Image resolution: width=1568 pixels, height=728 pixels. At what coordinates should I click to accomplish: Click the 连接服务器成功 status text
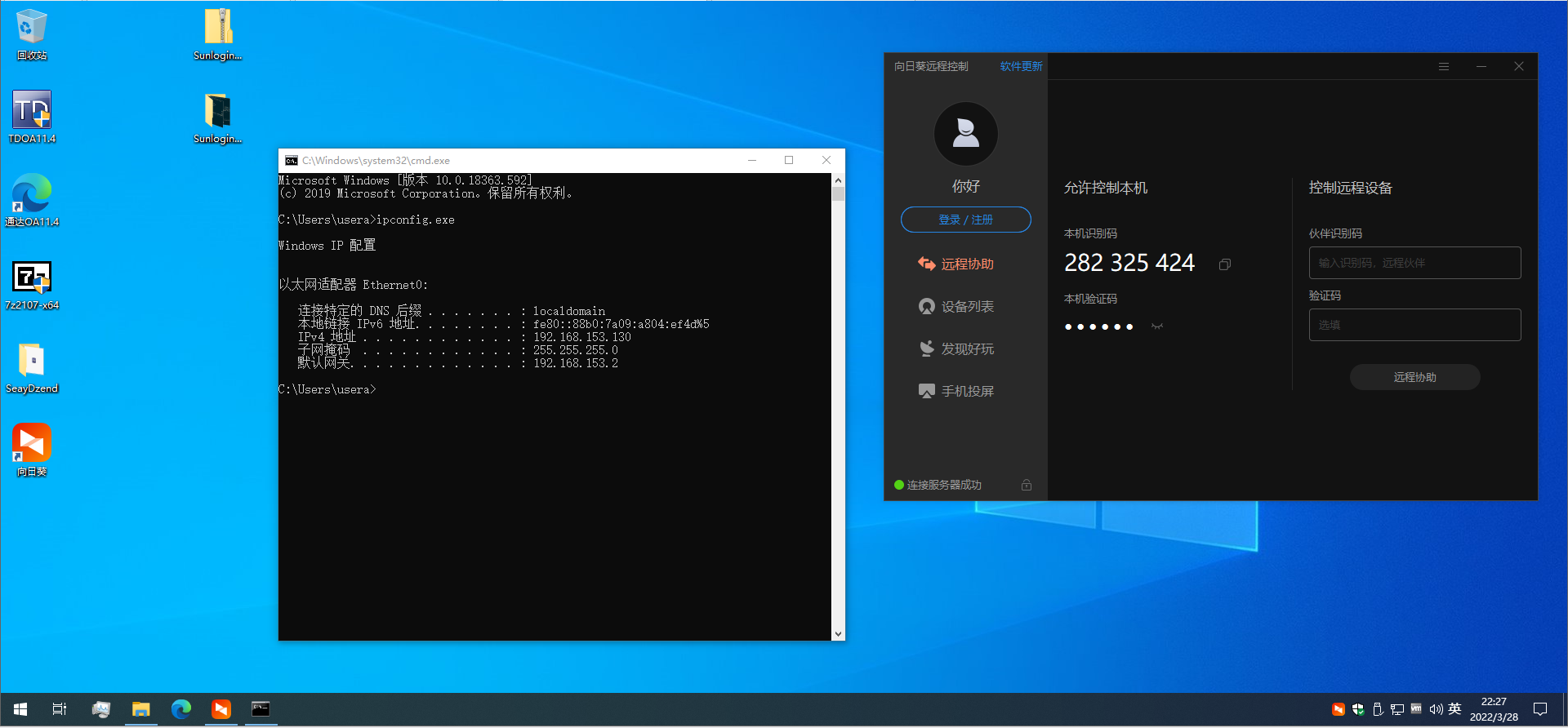[x=944, y=485]
